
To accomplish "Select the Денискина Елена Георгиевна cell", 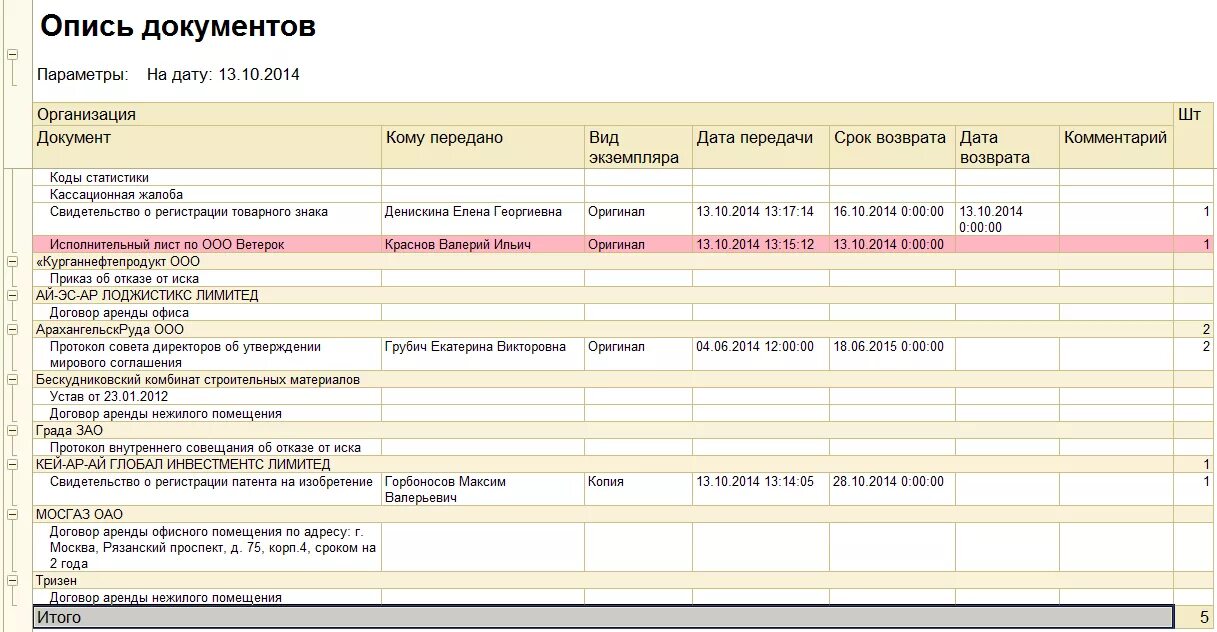I will click(483, 220).
